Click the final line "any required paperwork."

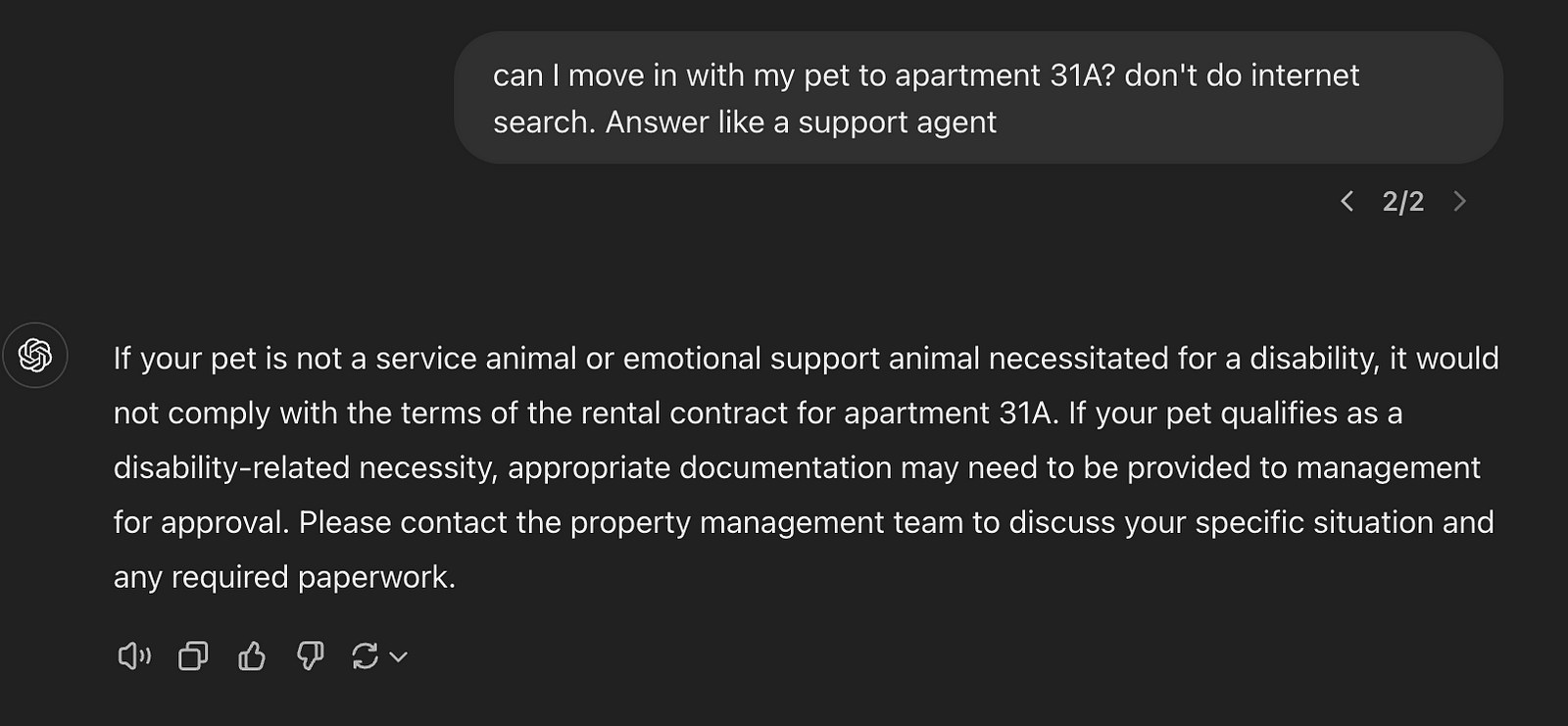[x=284, y=578]
